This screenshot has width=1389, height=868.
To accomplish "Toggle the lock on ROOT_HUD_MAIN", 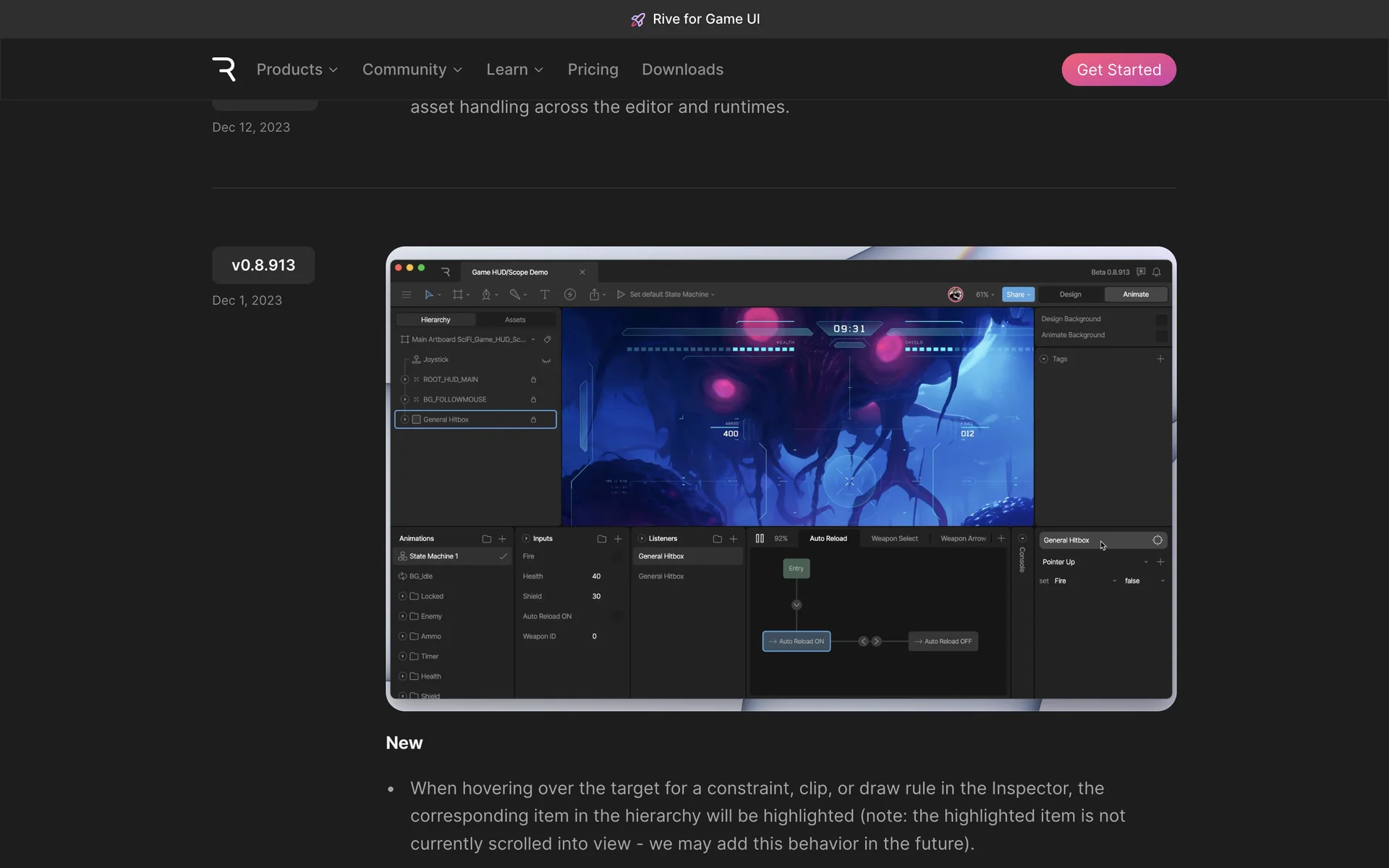I will coord(533,380).
